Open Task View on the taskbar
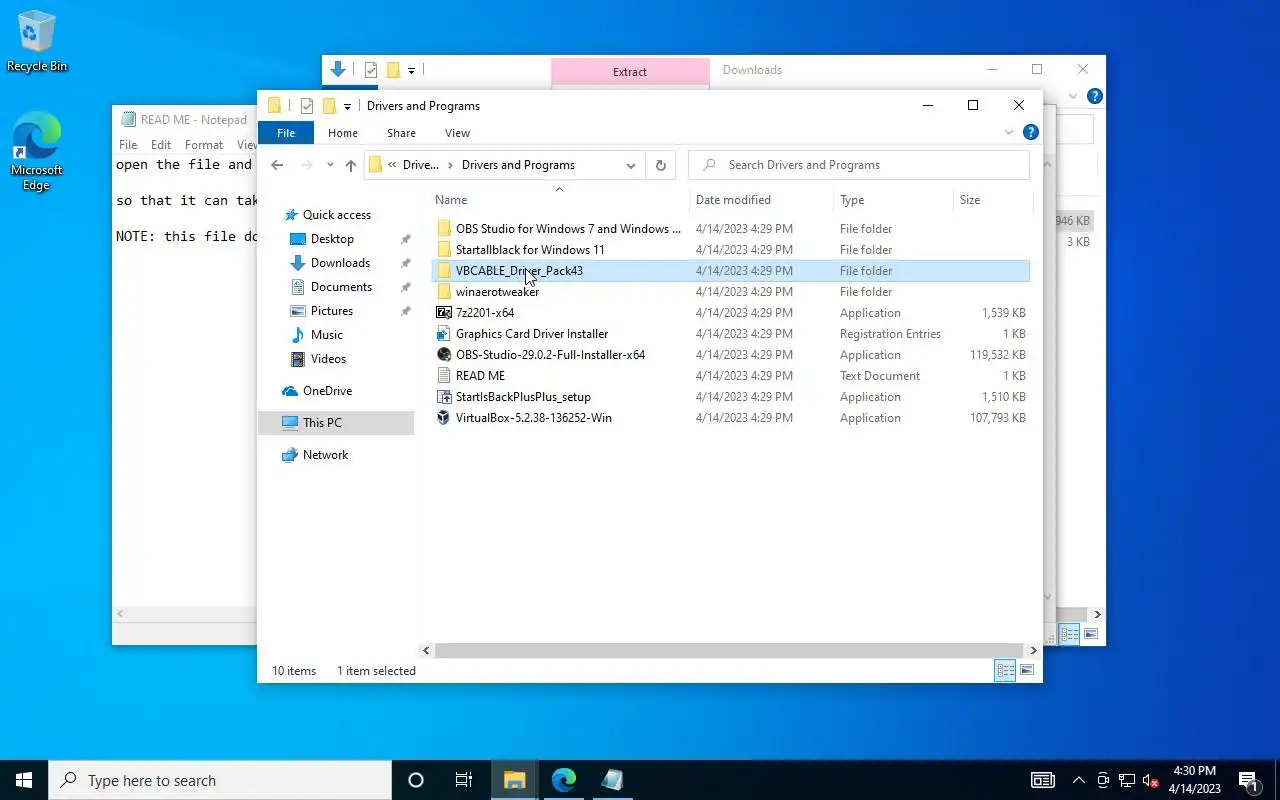 pos(463,780)
